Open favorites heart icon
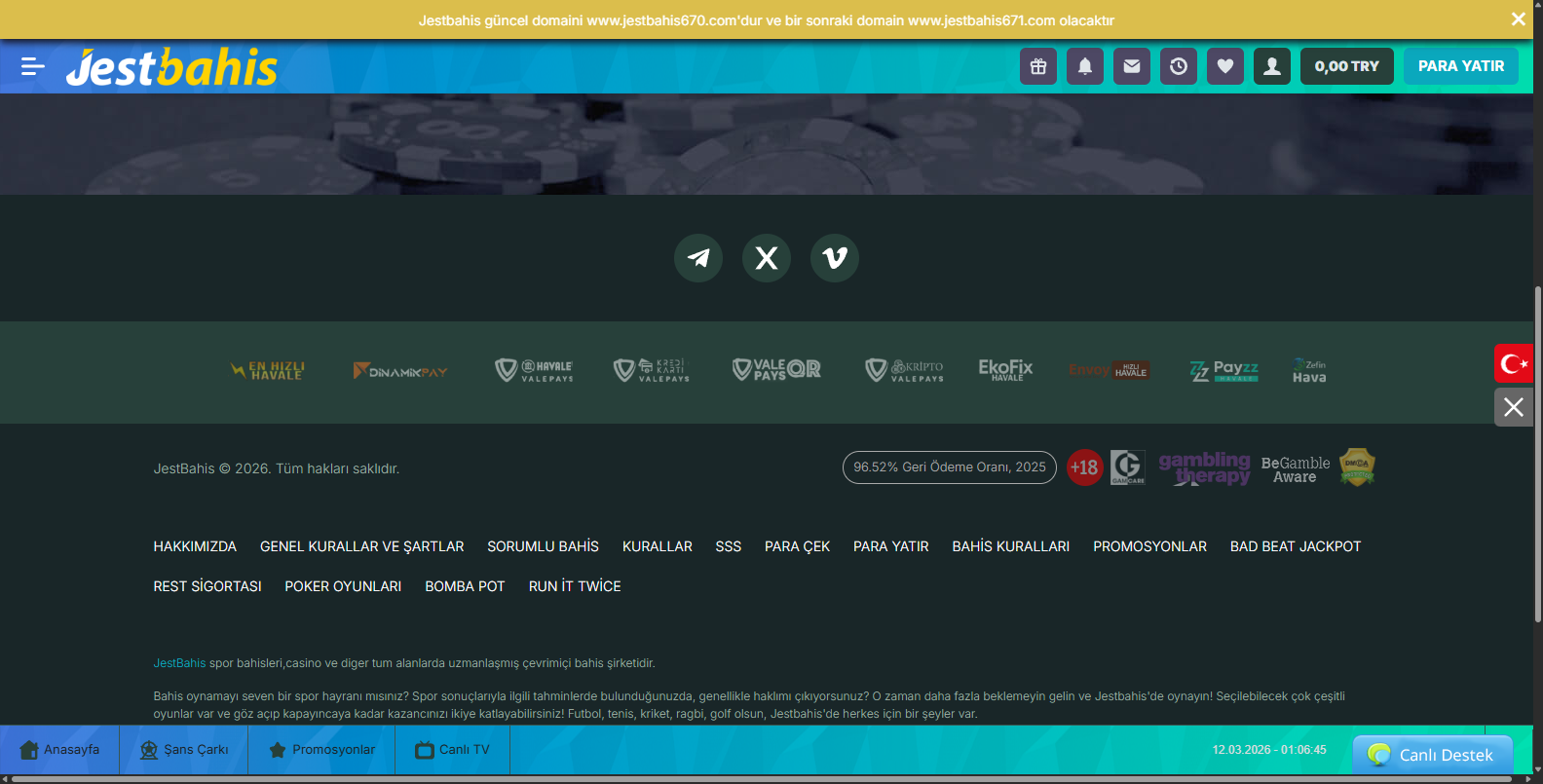 point(1225,66)
